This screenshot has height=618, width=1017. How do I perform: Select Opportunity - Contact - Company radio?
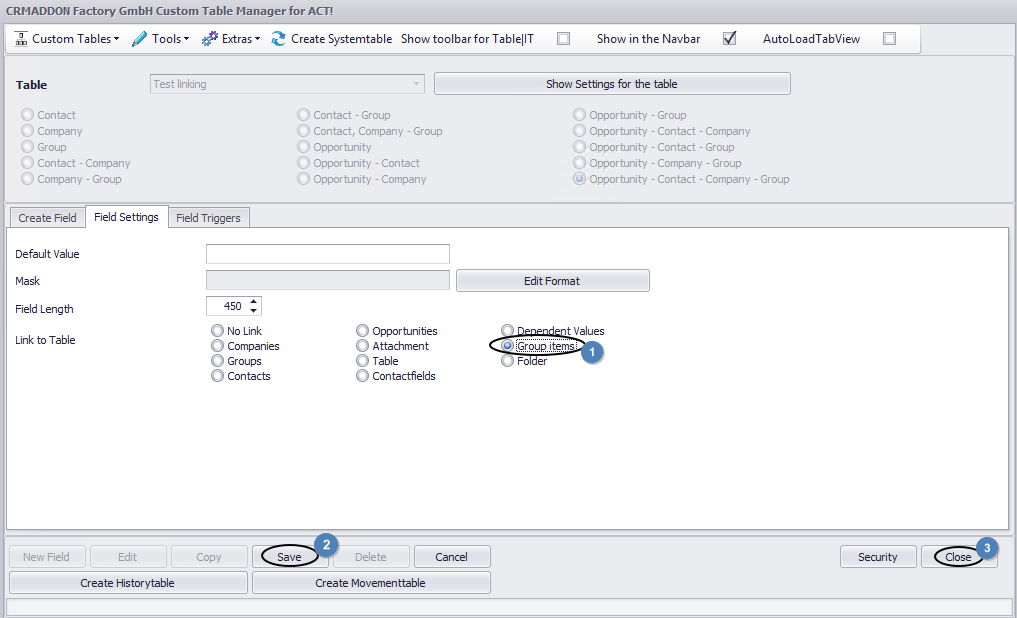tap(579, 131)
